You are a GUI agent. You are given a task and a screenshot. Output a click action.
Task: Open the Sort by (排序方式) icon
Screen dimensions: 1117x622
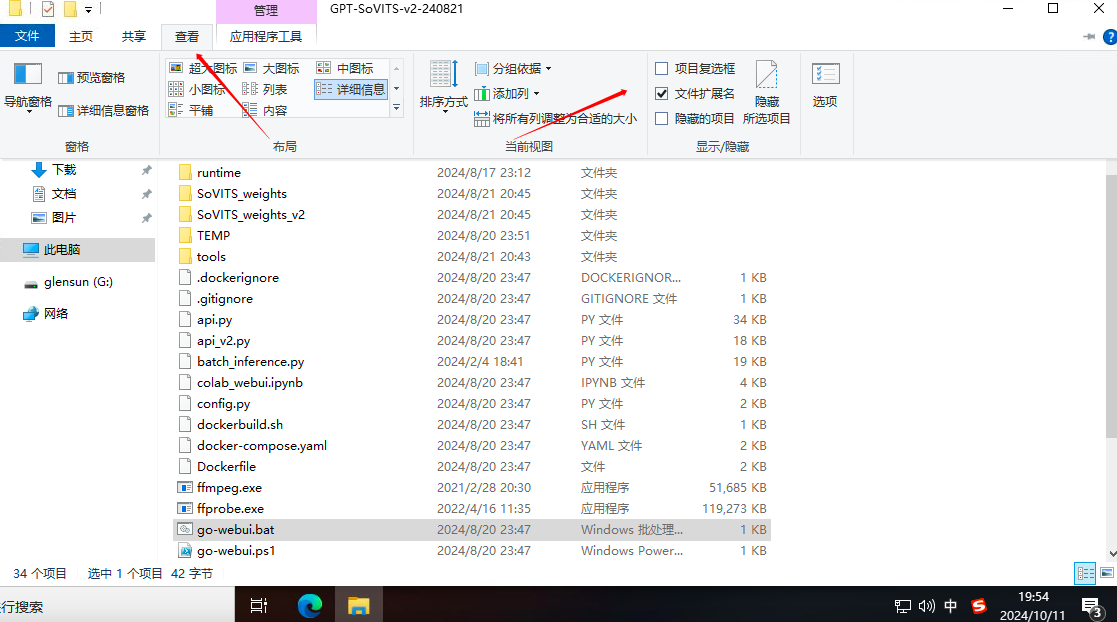pyautogui.click(x=443, y=82)
